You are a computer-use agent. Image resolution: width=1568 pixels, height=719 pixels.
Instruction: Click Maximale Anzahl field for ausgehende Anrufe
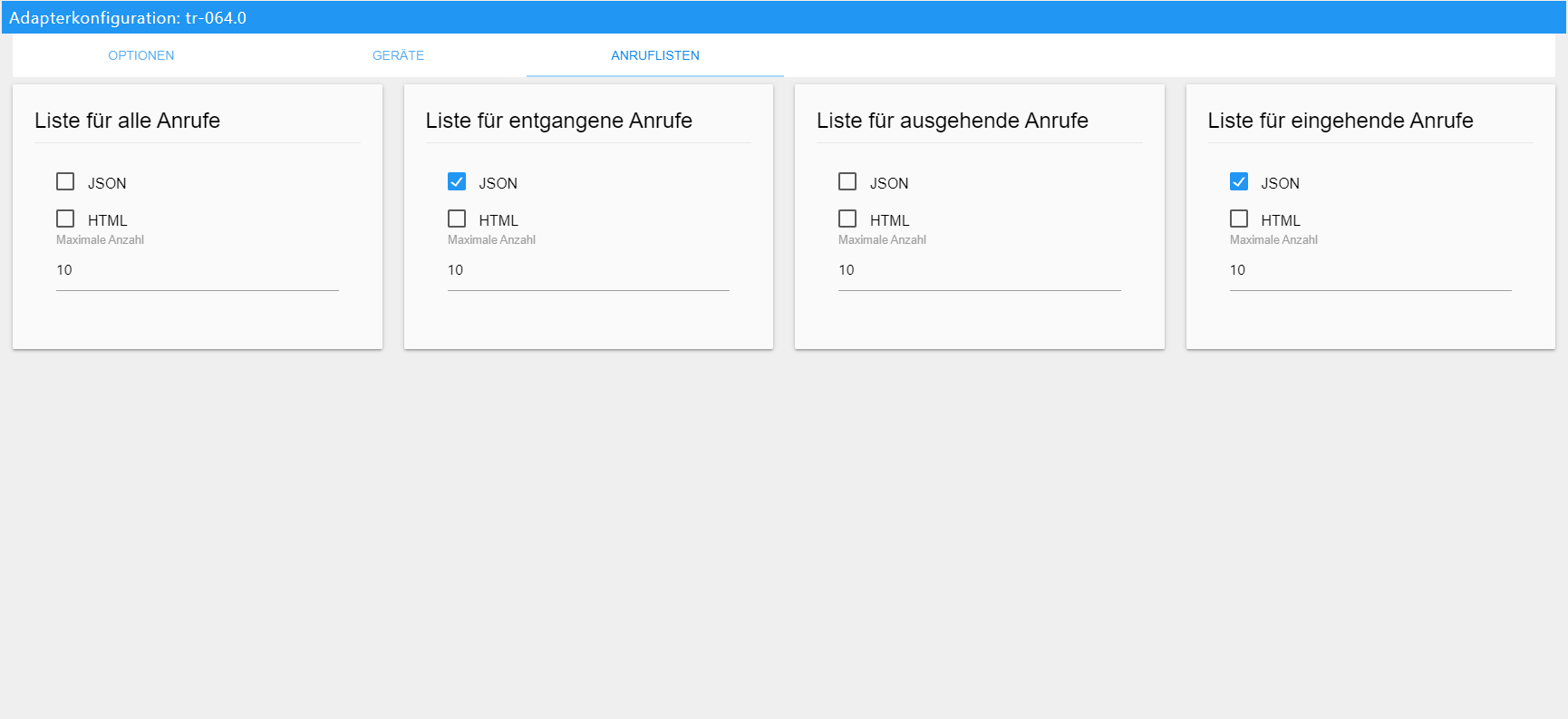click(979, 270)
